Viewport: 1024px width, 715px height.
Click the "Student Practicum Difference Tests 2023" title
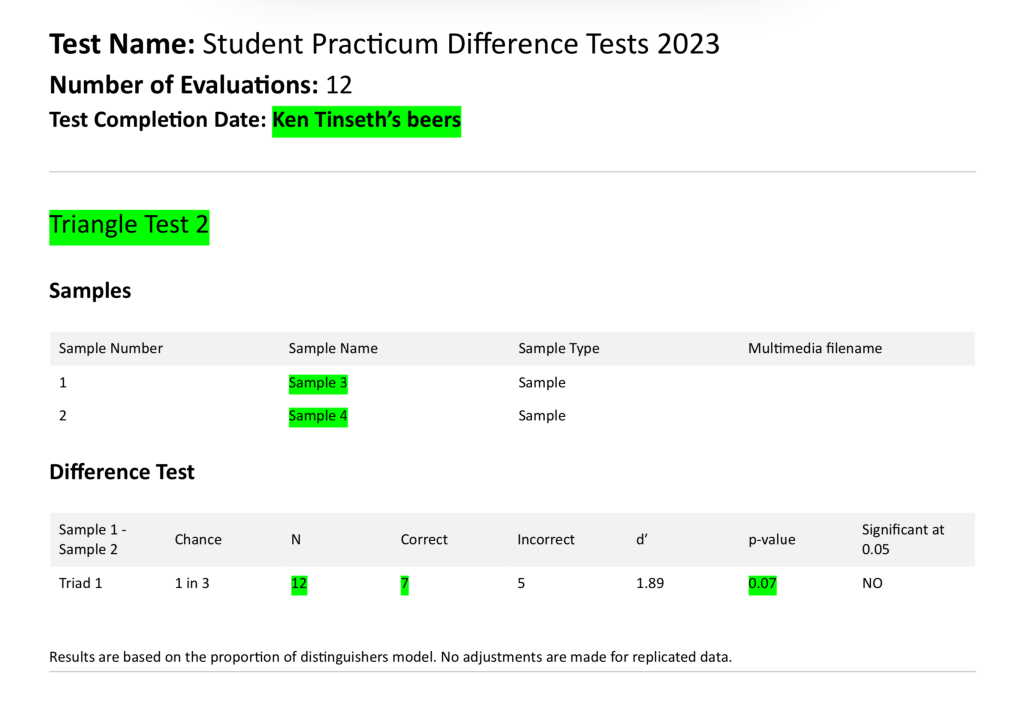point(461,44)
